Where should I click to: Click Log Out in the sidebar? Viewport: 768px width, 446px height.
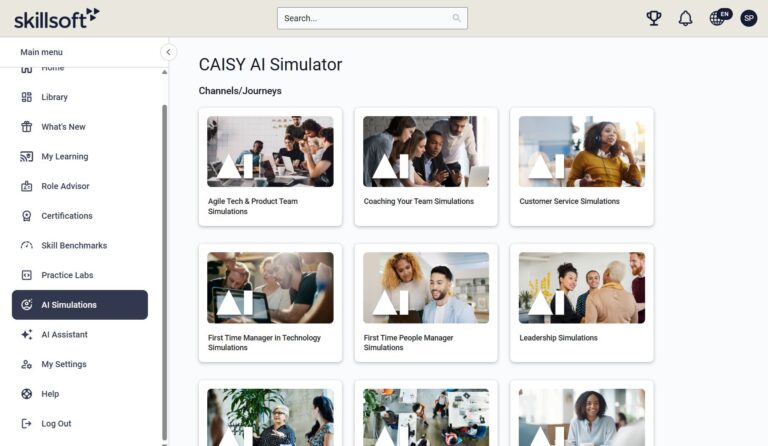[56, 423]
